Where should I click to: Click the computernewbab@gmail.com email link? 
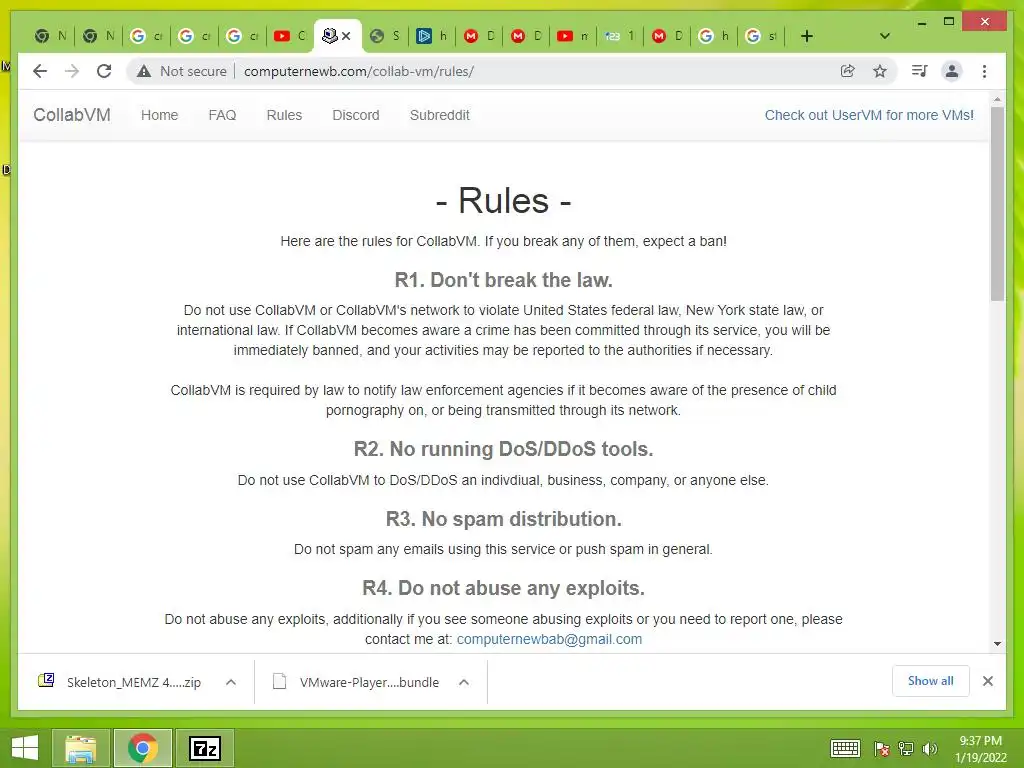[549, 639]
